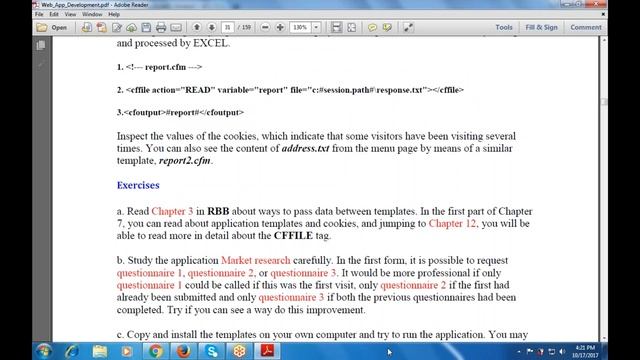Send file by email envelope icon
640x360 pixels.
(x=176, y=27)
